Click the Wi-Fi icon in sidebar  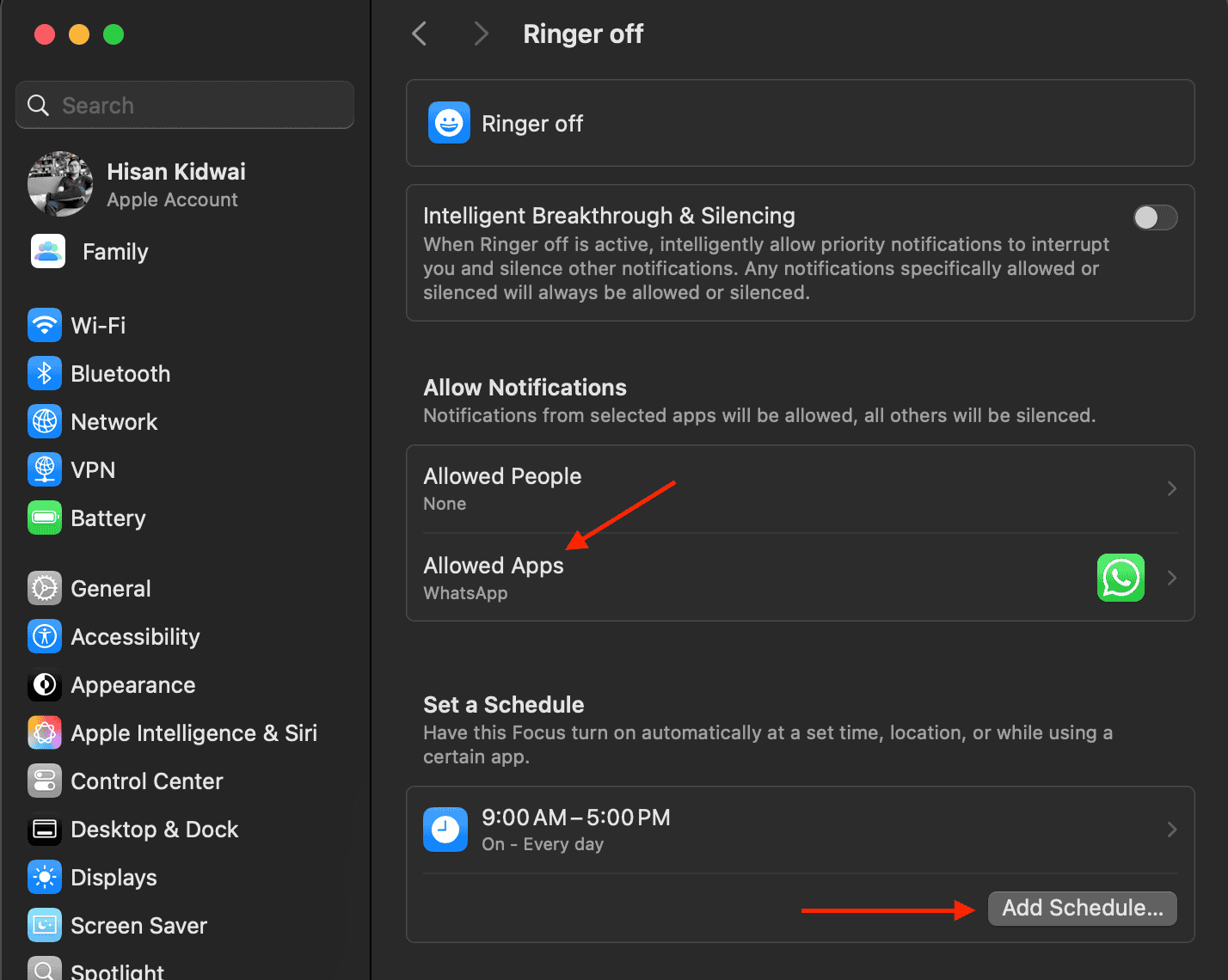(45, 326)
